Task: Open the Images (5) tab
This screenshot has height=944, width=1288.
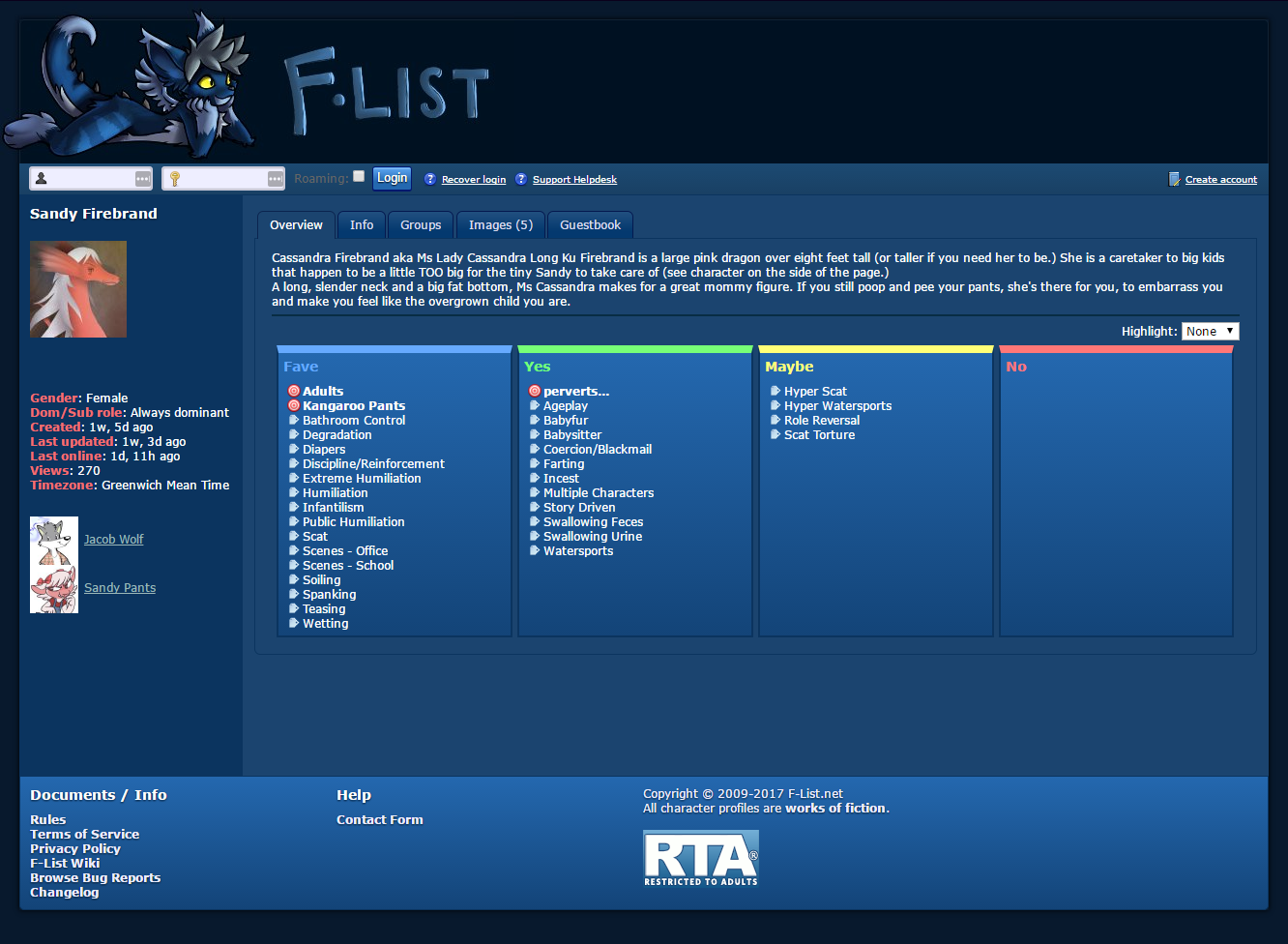Action: [501, 224]
